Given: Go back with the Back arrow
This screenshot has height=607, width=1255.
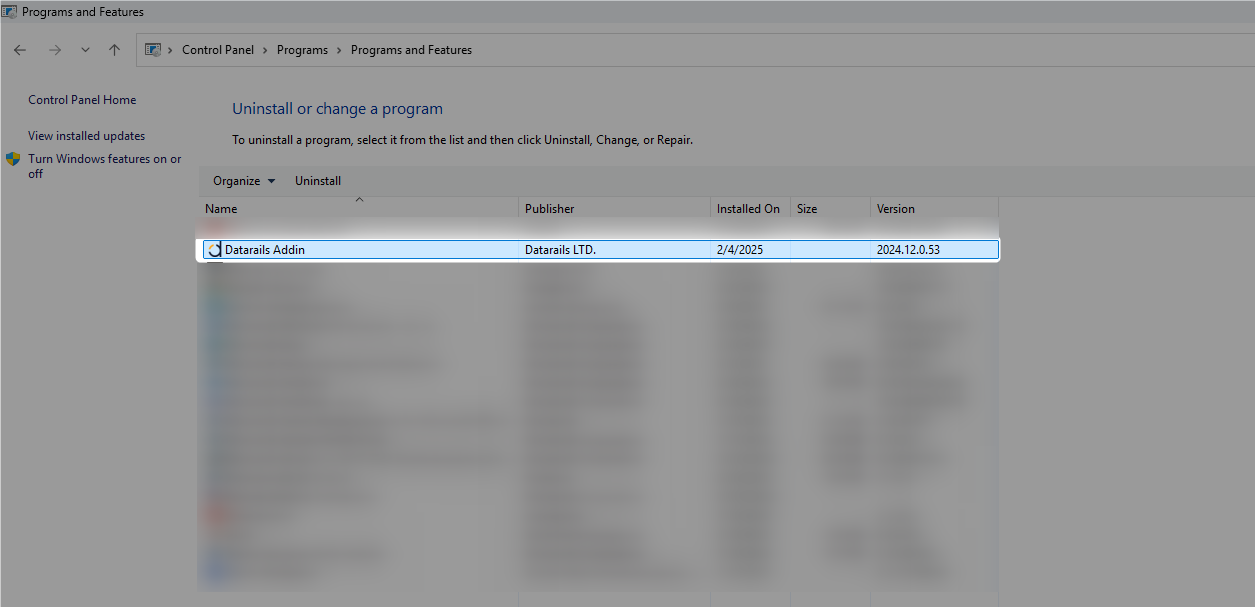Looking at the screenshot, I should pos(20,50).
